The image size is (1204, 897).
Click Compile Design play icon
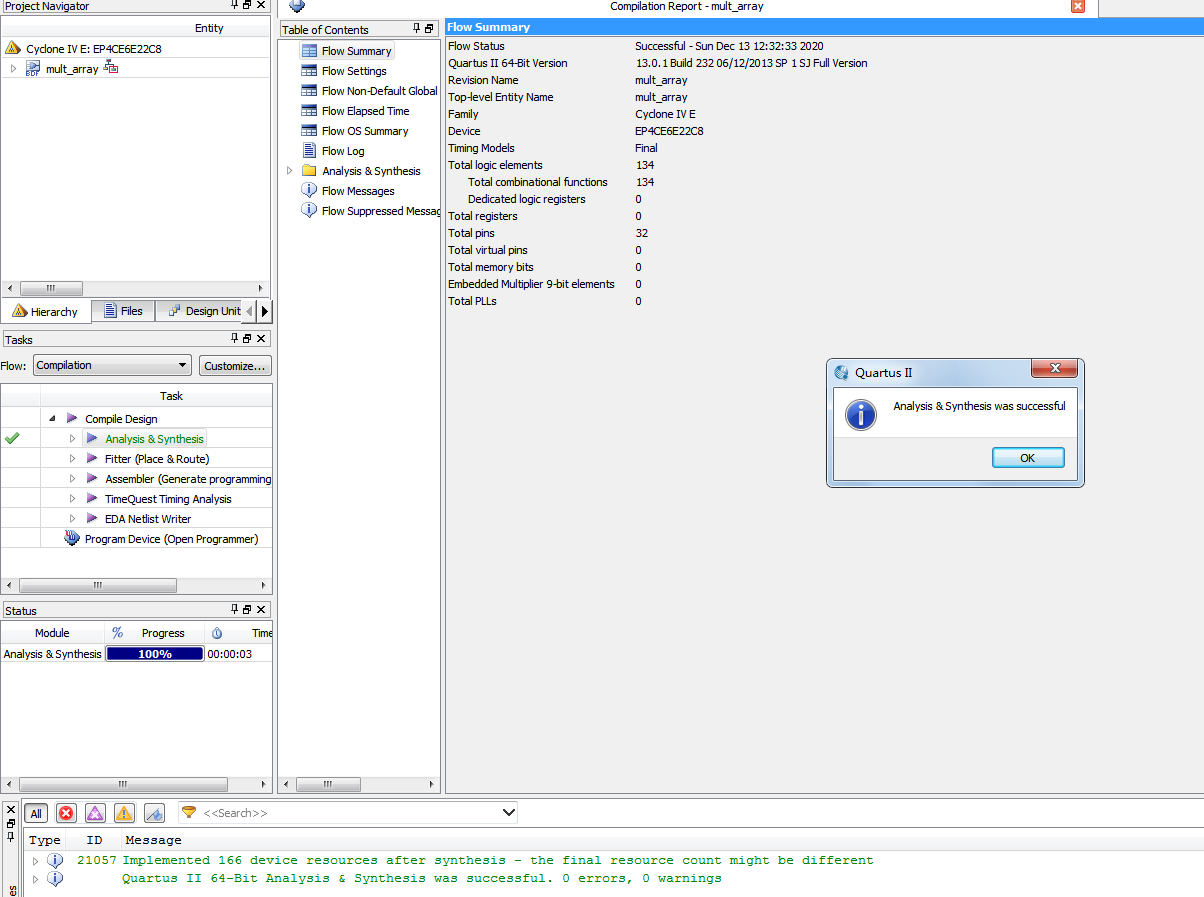pyautogui.click(x=72, y=418)
